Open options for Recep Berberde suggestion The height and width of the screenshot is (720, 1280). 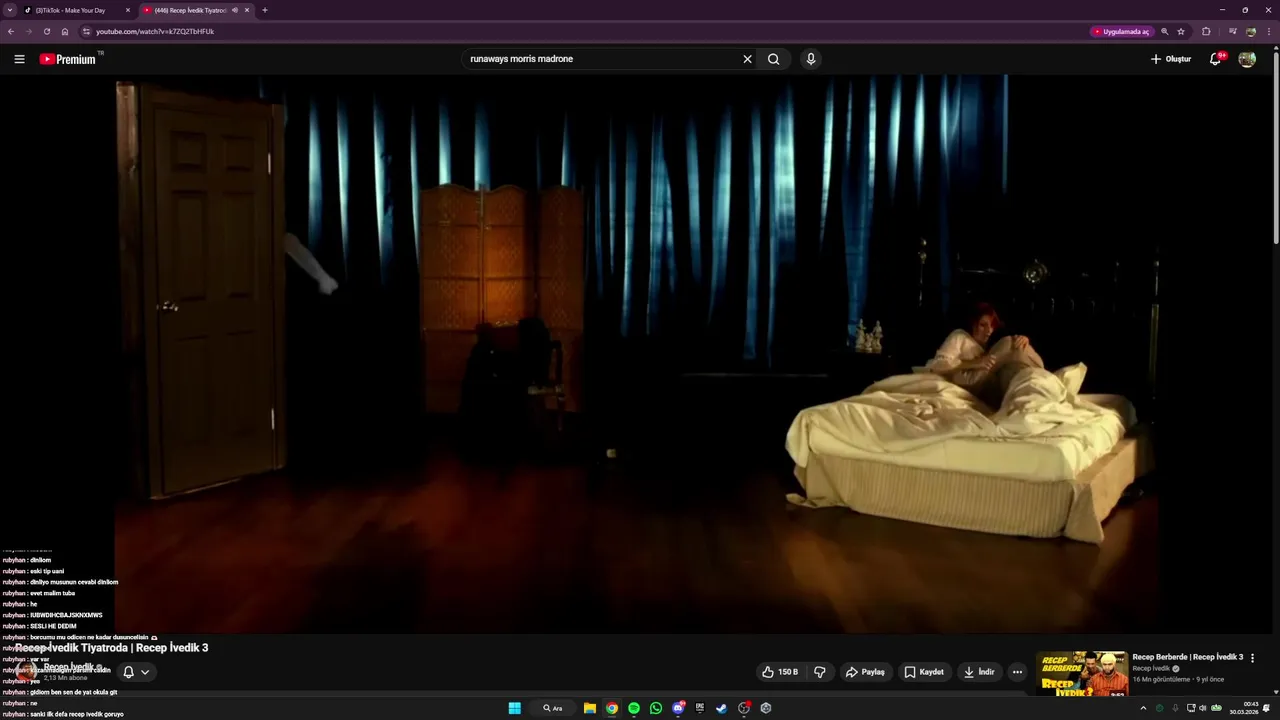[1252, 658]
